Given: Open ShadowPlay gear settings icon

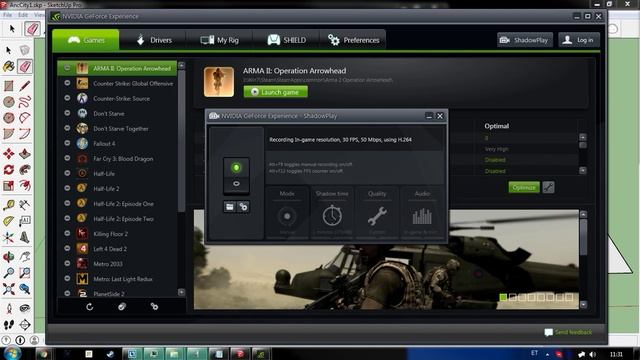Looking at the screenshot, I should pyautogui.click(x=243, y=207).
